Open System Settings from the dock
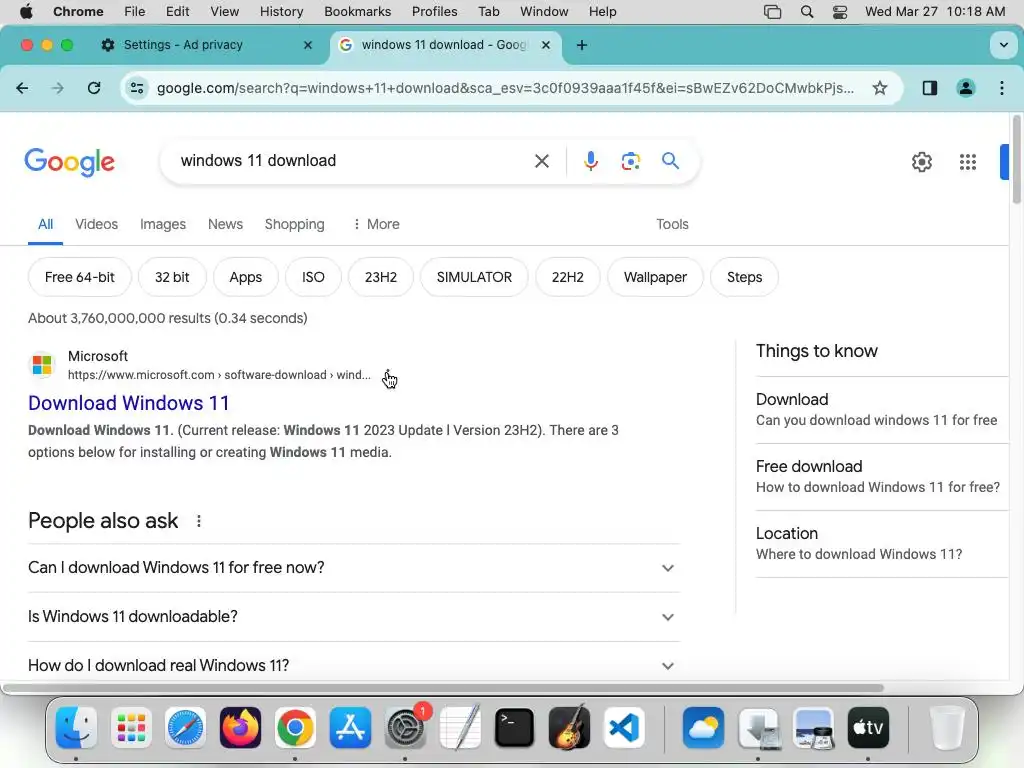 click(405, 728)
